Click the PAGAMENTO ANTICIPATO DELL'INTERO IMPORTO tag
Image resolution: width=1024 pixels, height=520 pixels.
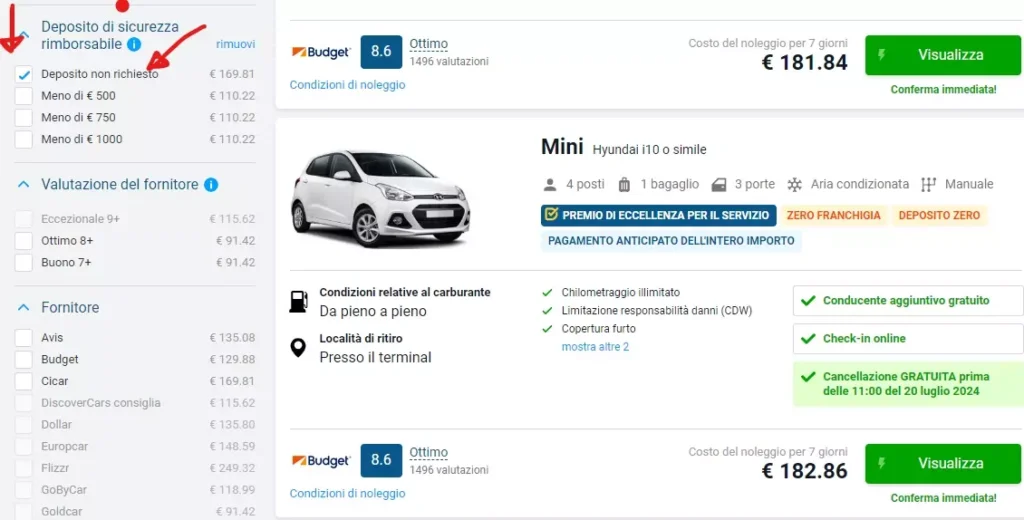(671, 240)
